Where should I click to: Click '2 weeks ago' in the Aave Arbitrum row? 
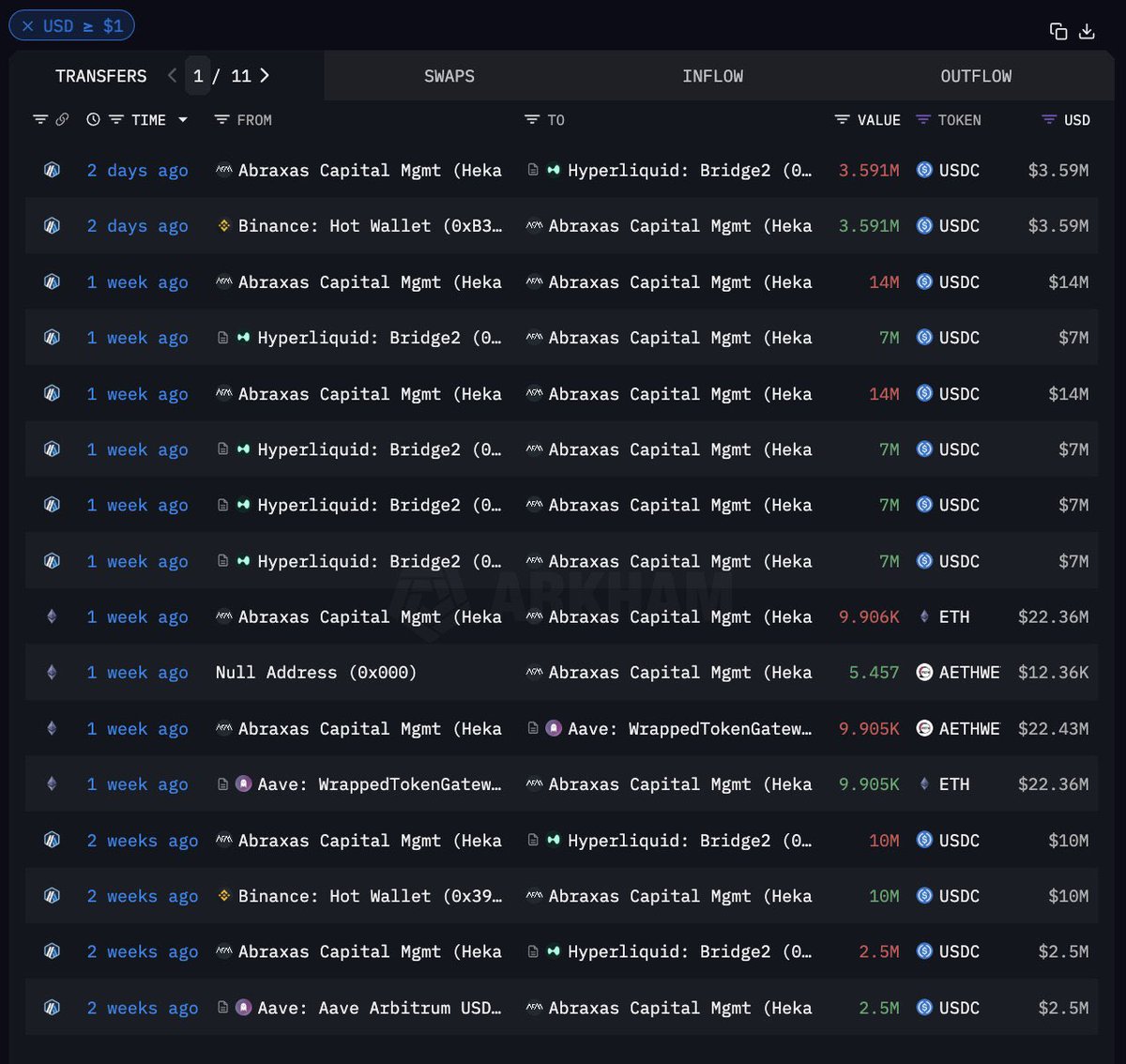[x=143, y=1008]
